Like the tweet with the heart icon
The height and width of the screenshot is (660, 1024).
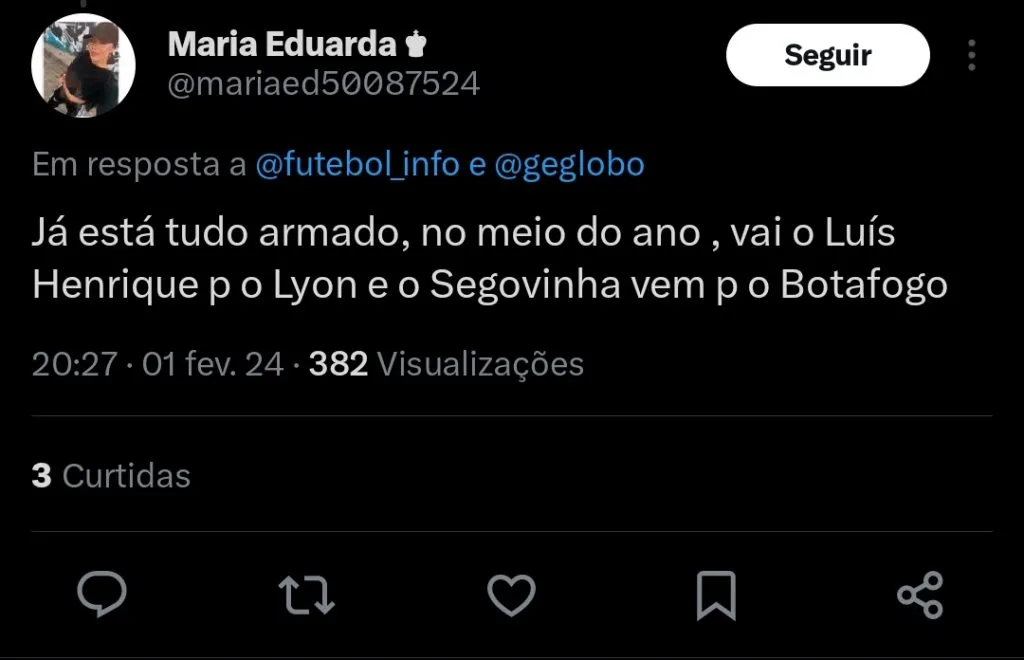511,594
